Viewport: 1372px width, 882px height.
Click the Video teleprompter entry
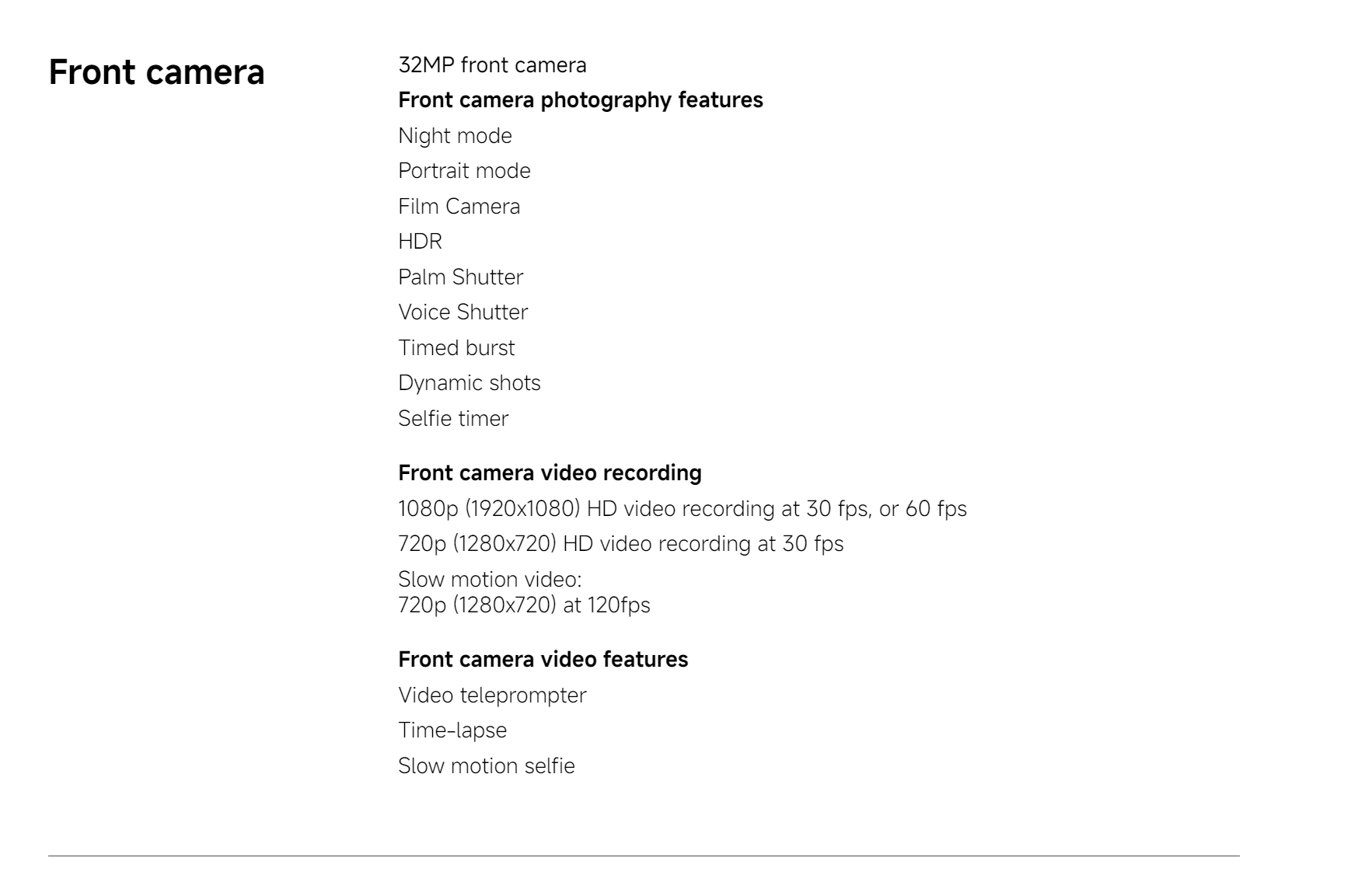pos(492,695)
